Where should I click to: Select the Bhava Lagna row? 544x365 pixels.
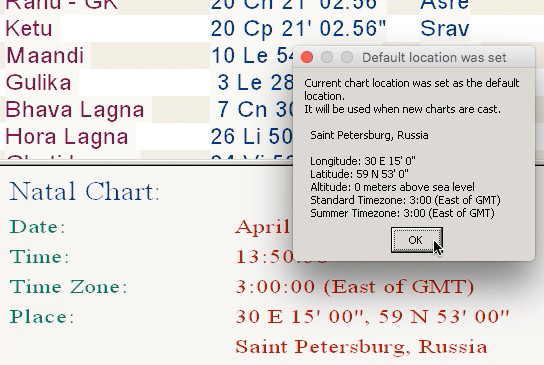coord(146,110)
